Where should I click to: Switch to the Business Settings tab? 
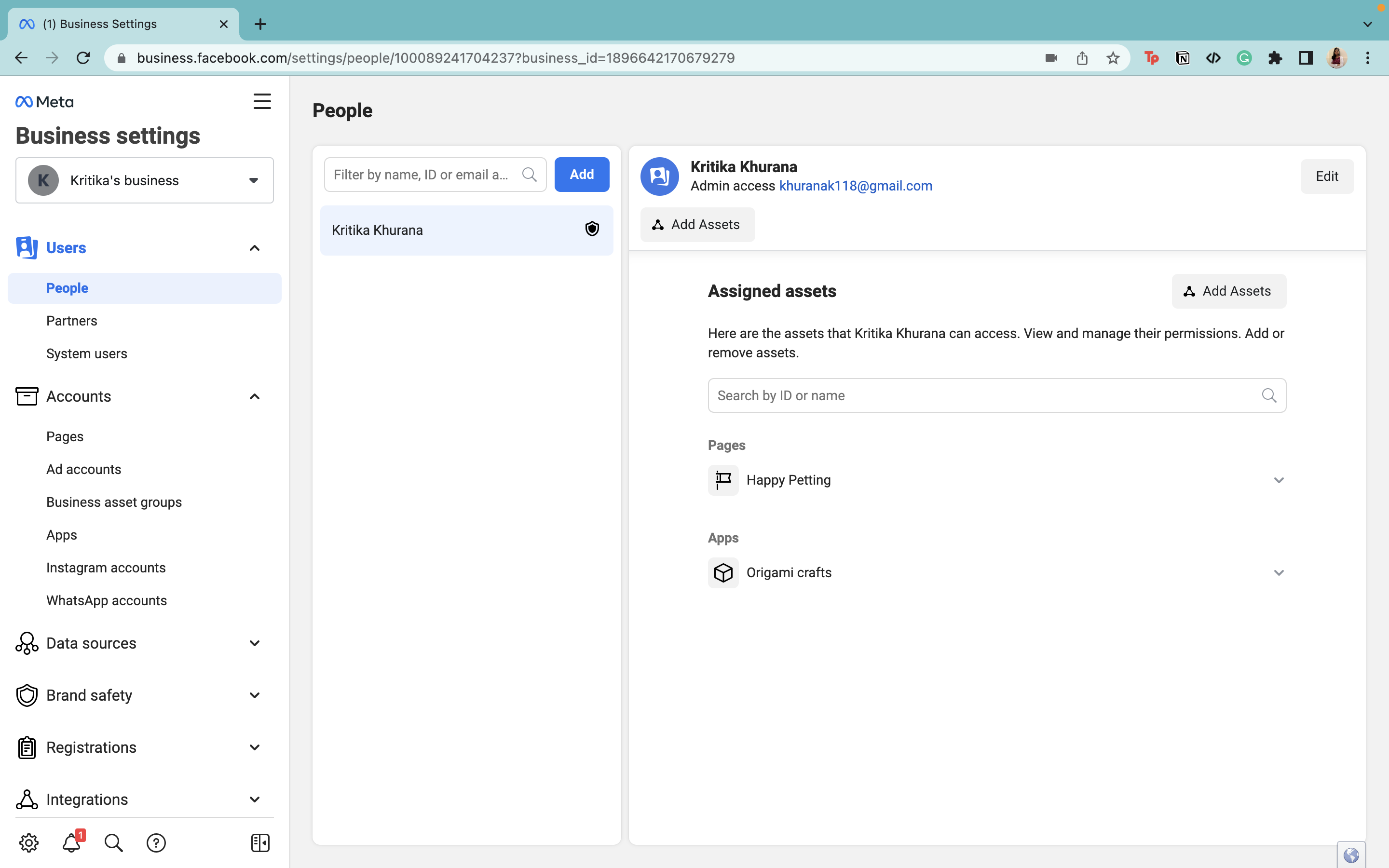pyautogui.click(x=123, y=24)
